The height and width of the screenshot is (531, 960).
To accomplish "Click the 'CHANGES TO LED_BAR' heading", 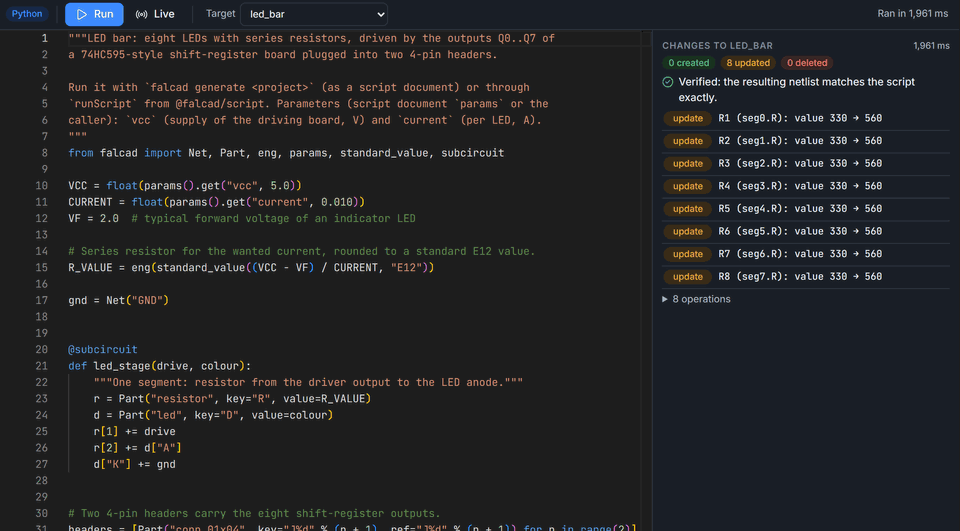I will [717, 45].
